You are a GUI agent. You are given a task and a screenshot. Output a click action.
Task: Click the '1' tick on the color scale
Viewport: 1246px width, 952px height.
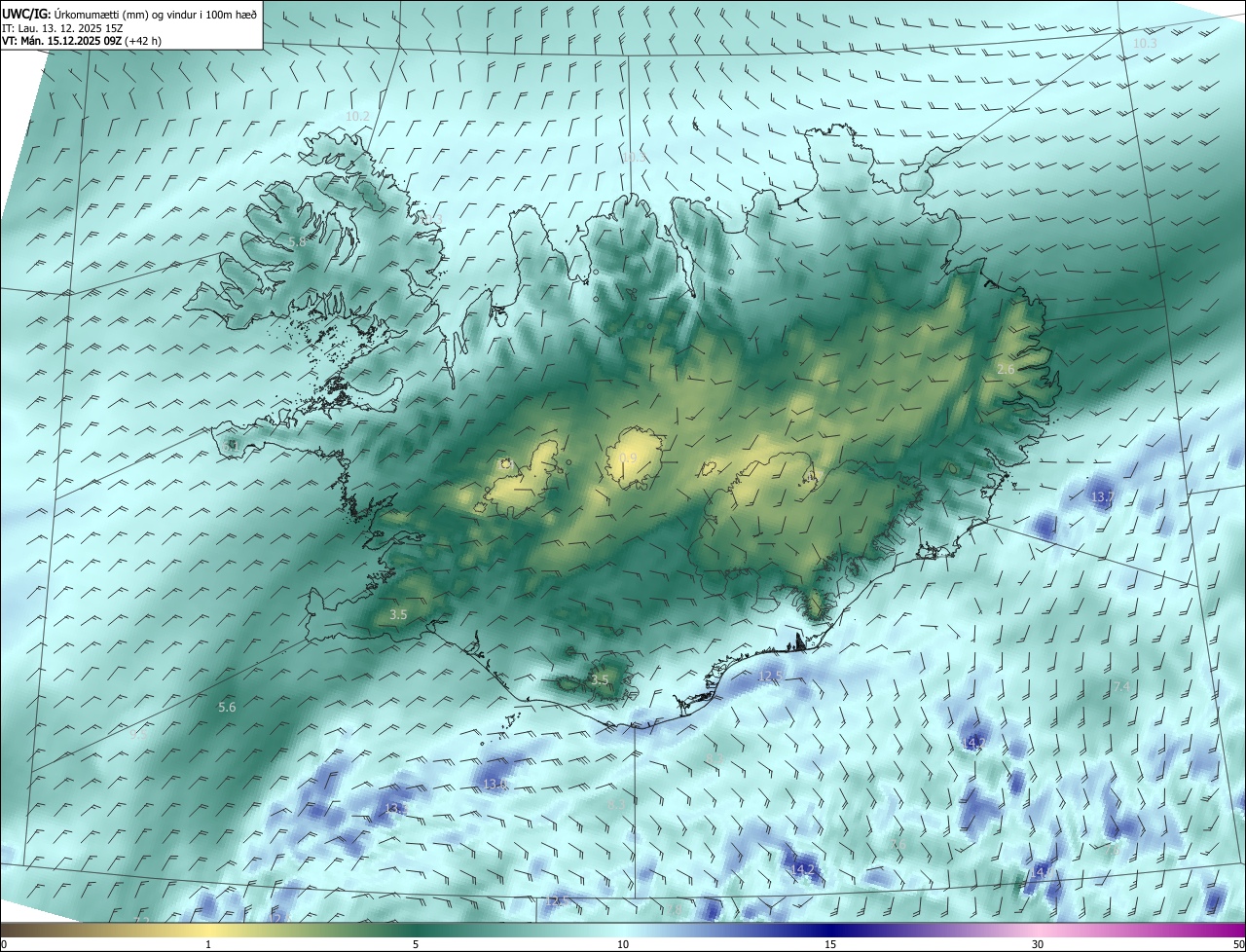coord(208,944)
